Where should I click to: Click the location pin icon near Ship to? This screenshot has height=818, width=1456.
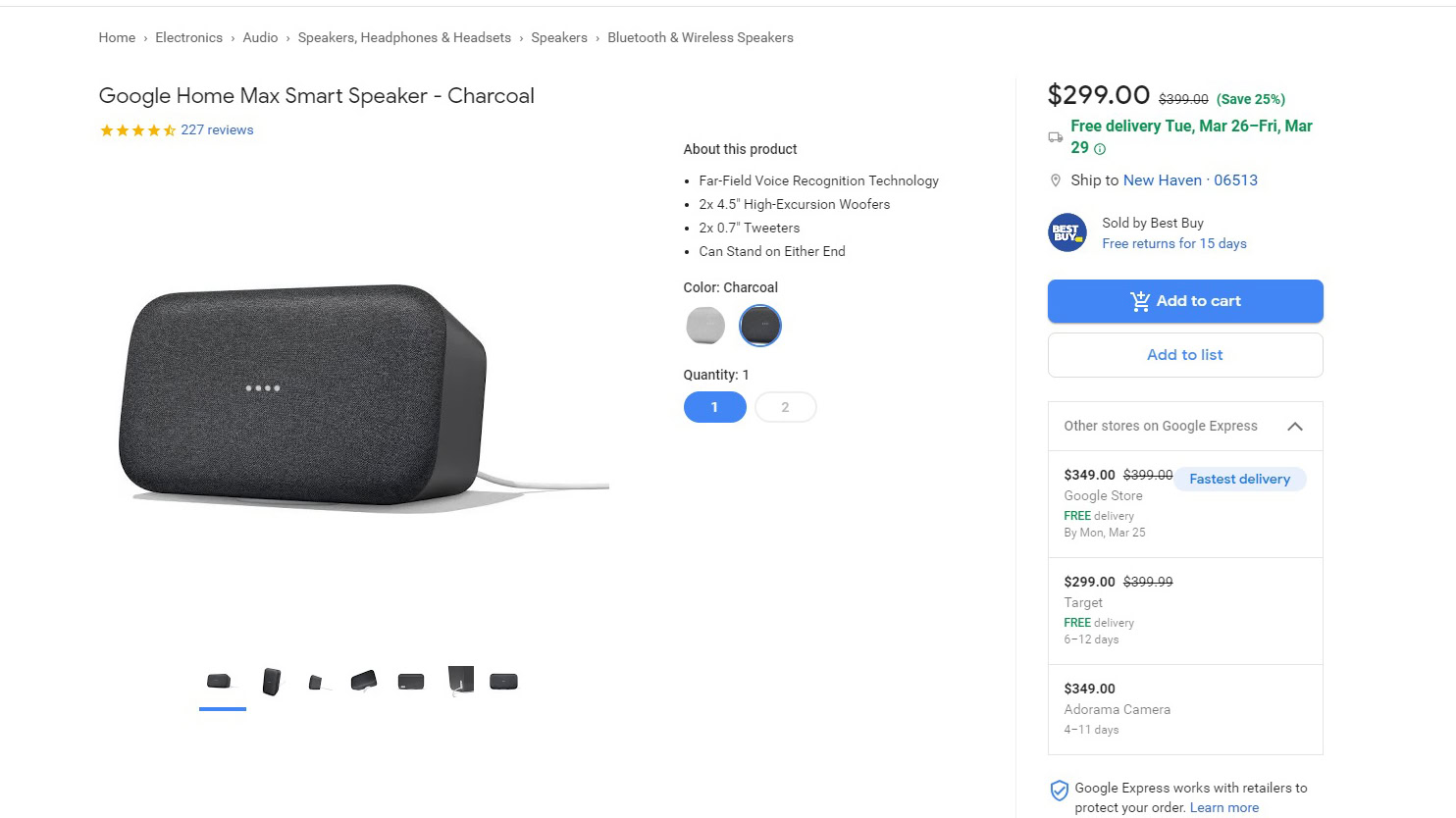click(1056, 180)
